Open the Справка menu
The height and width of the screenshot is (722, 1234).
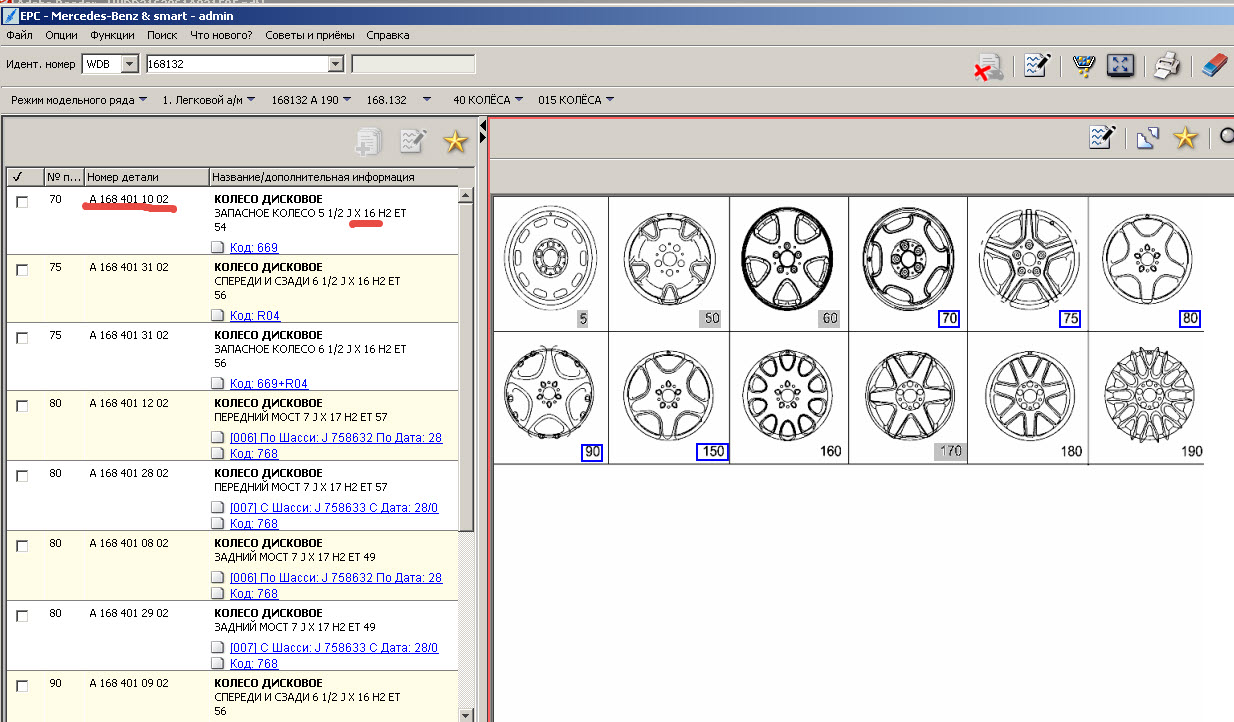click(x=387, y=35)
